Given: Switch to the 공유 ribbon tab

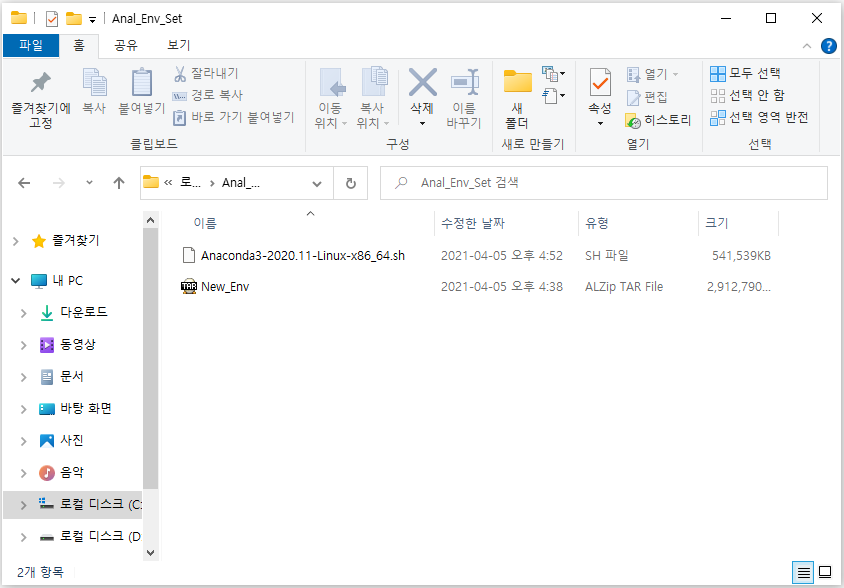Looking at the screenshot, I should [126, 46].
